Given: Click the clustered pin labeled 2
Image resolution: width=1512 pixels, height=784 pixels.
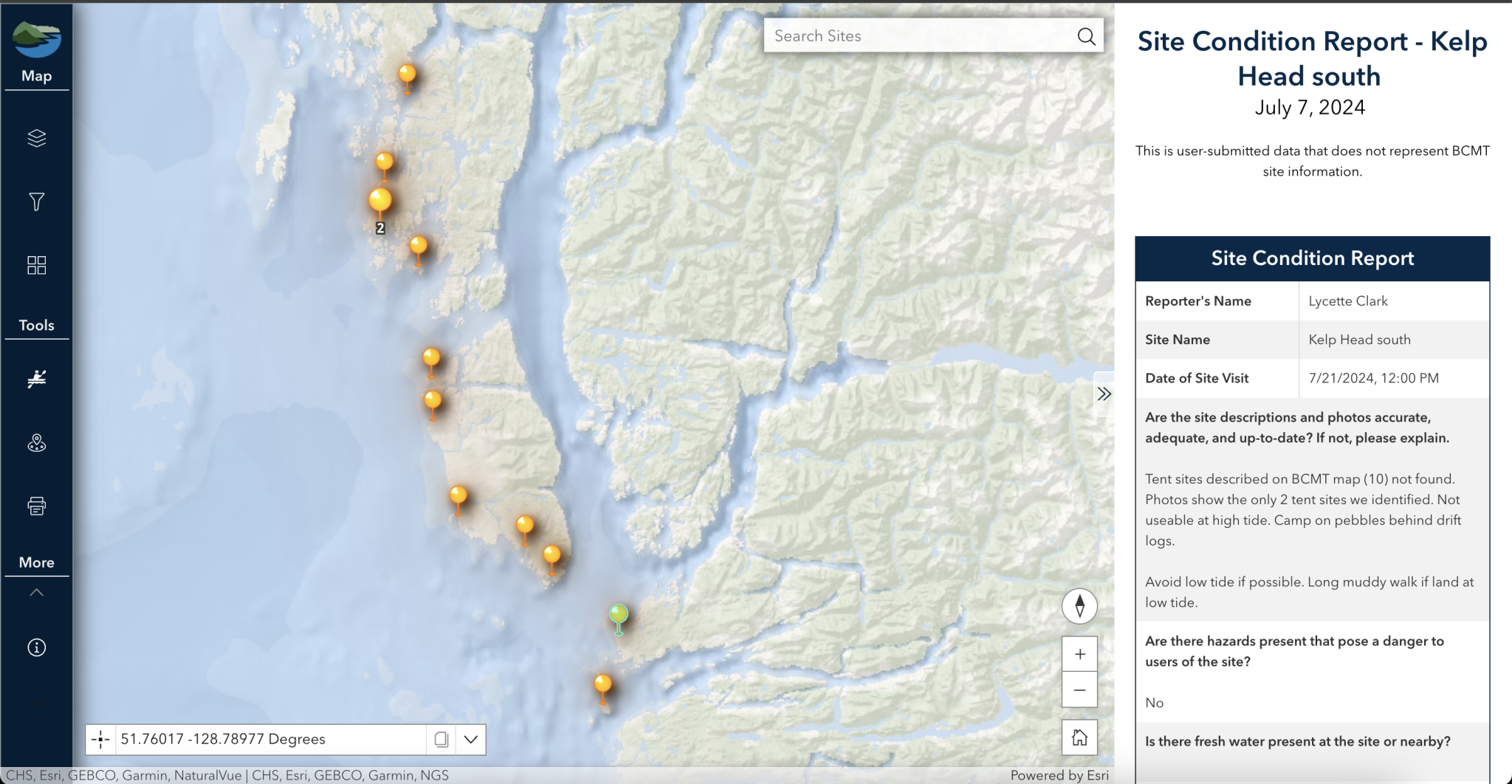Looking at the screenshot, I should (x=380, y=202).
